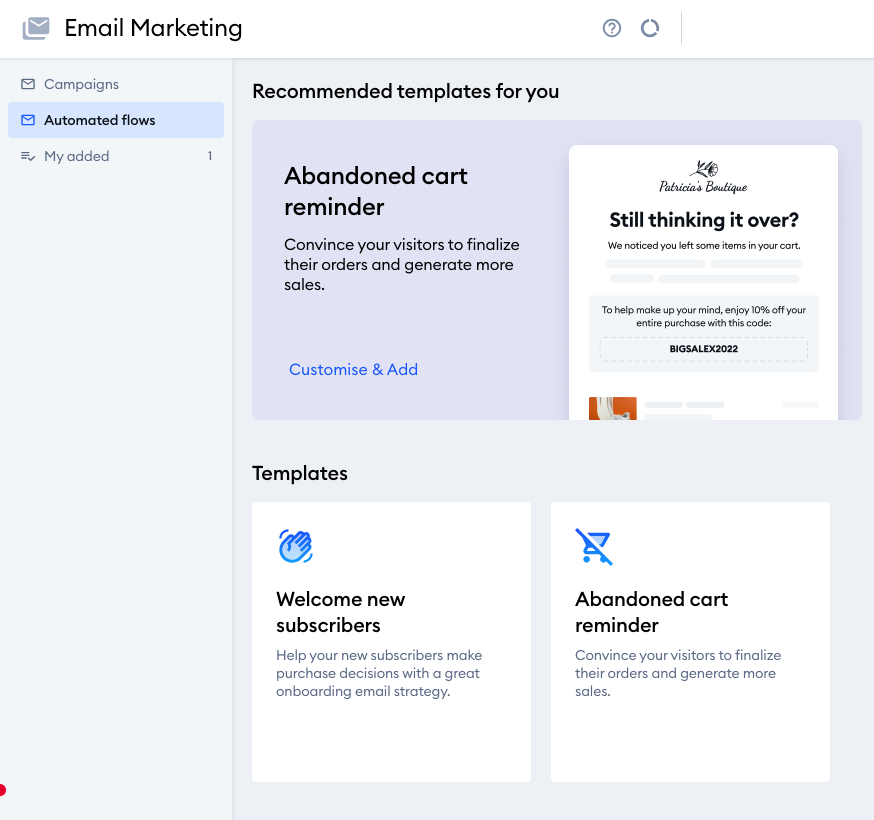Click the Email Marketing page title
Viewport: 874px width, 820px height.
coord(153,28)
